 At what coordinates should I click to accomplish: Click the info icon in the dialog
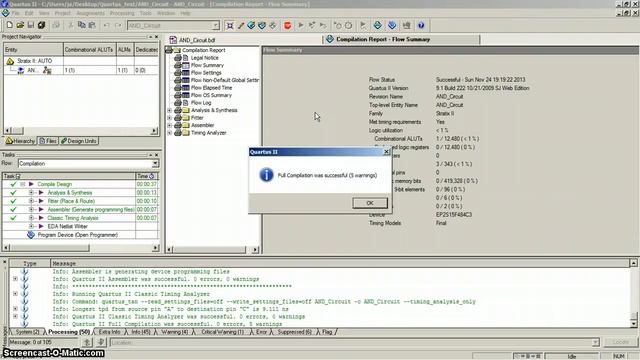pyautogui.click(x=266, y=175)
